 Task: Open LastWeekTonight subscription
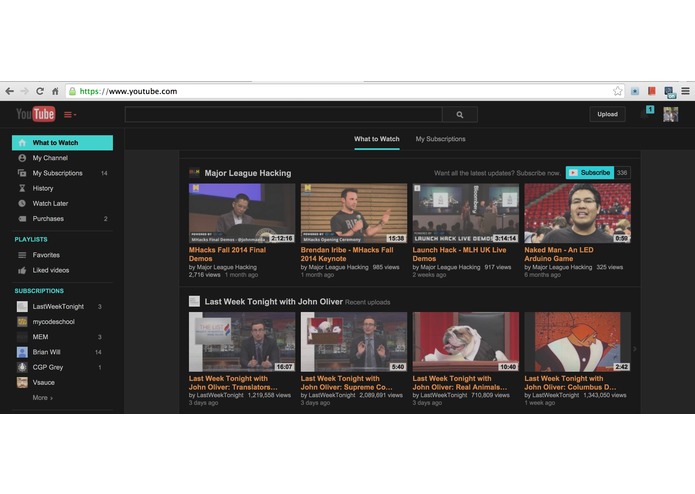[x=62, y=307]
